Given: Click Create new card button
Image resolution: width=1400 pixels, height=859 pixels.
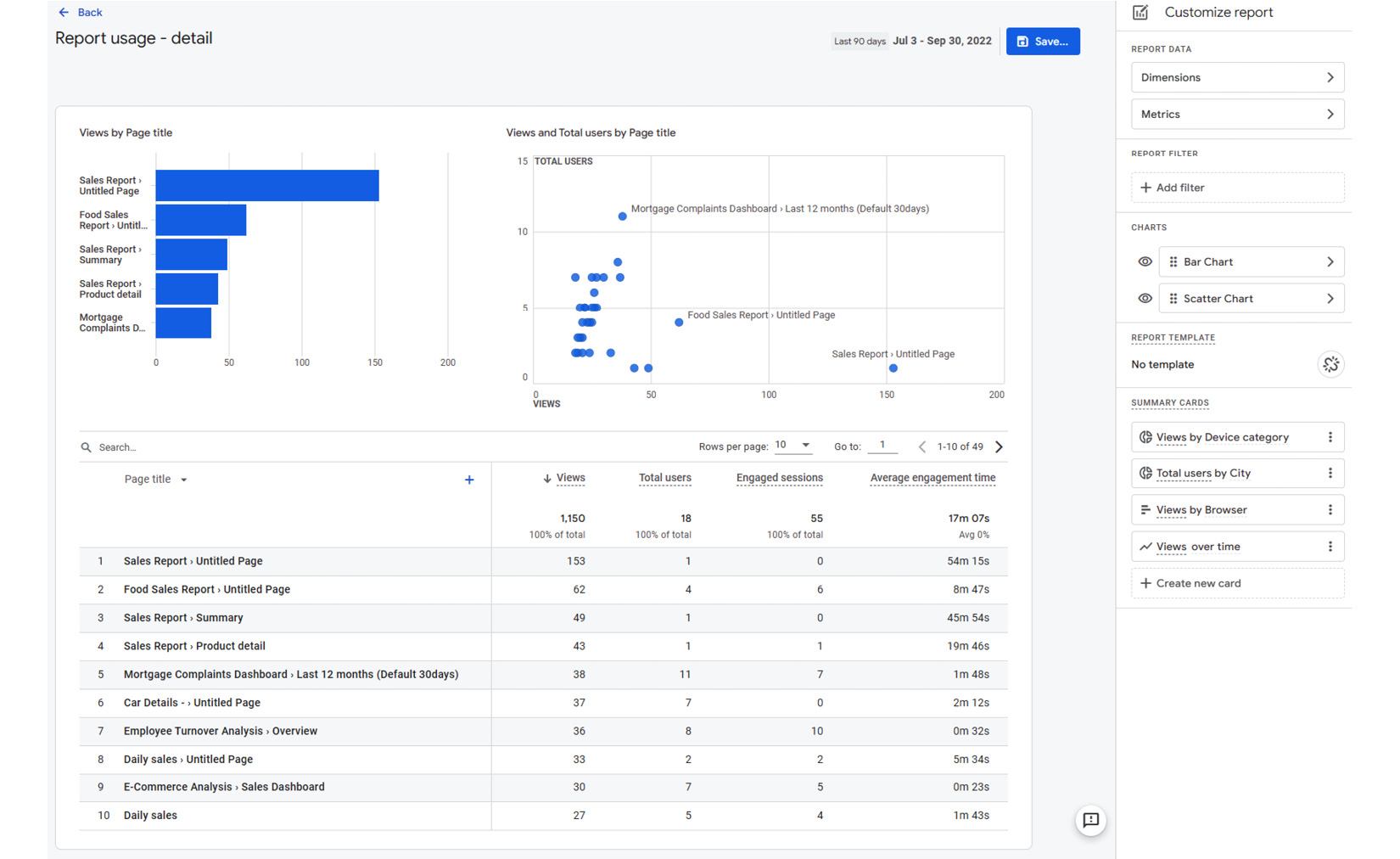Looking at the screenshot, I should click(1237, 583).
